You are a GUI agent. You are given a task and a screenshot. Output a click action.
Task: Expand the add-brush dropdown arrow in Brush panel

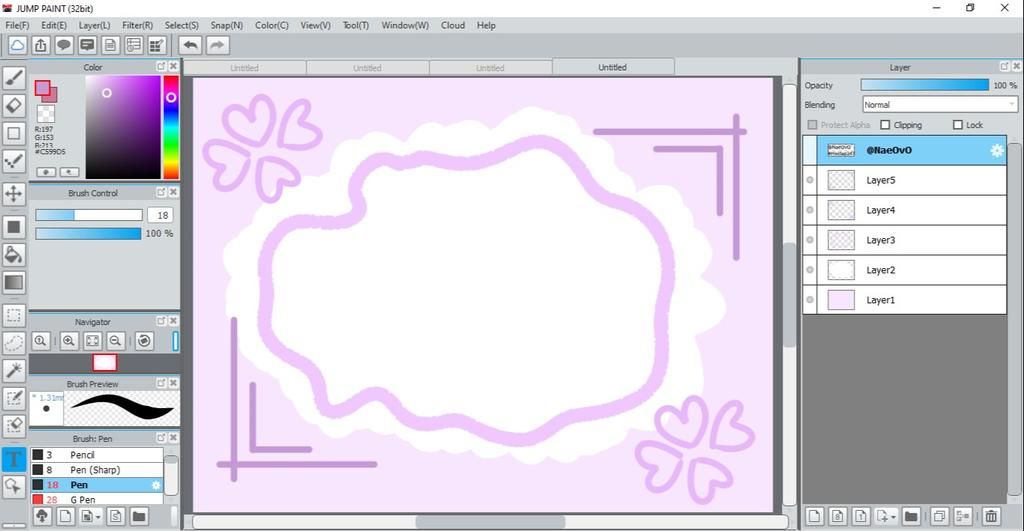tap(98, 517)
